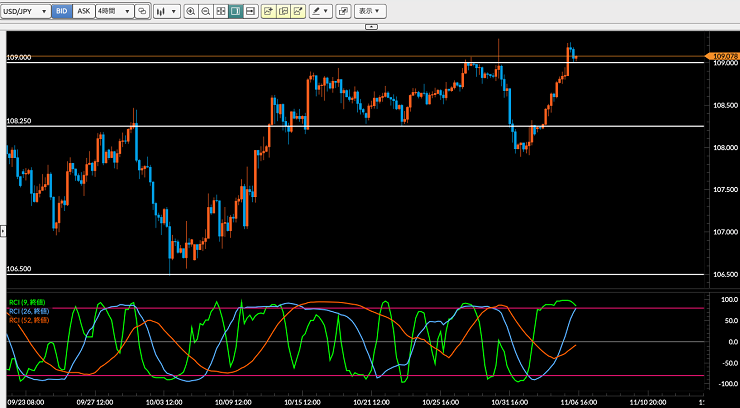Click the 10/15 12:00 time axis label
Screen dimensions: 740x408
(304, 402)
